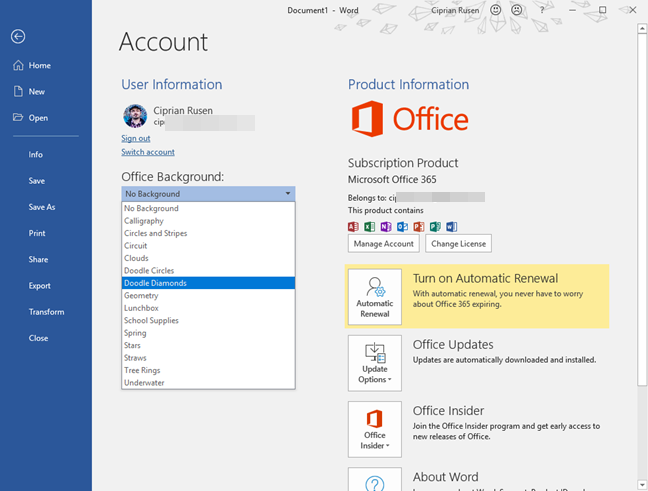Select Underwater background option
Screen dimensions: 648x491
tap(208, 382)
